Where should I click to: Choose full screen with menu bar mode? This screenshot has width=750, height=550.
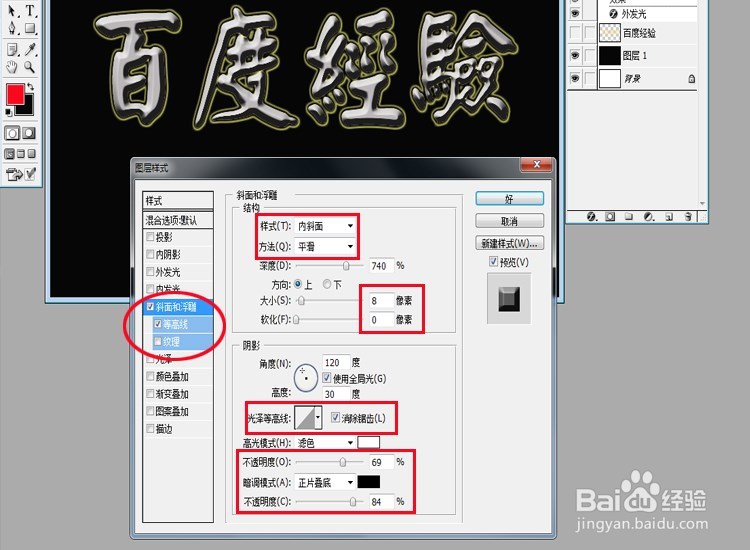21,154
